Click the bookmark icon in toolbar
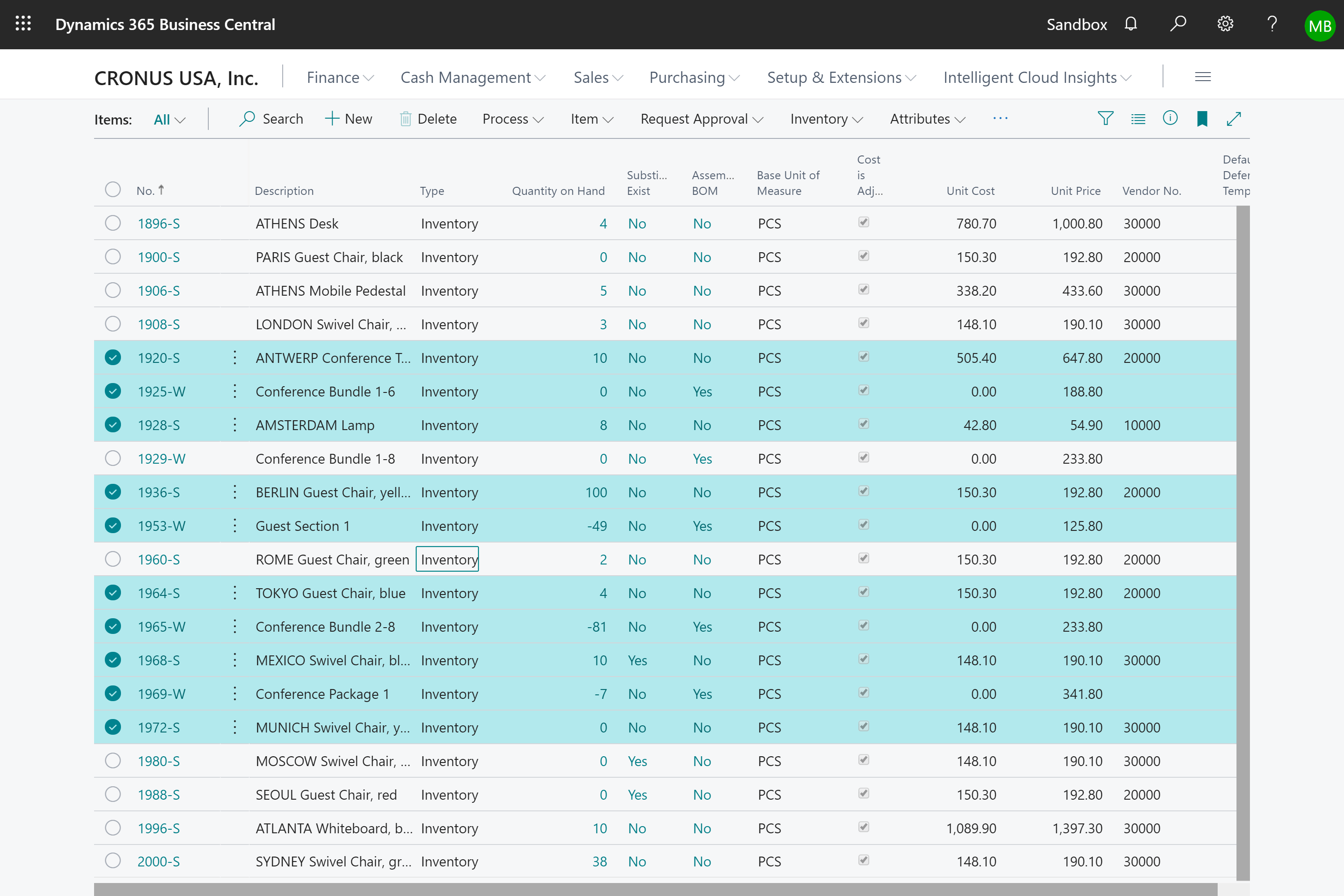 click(1201, 118)
